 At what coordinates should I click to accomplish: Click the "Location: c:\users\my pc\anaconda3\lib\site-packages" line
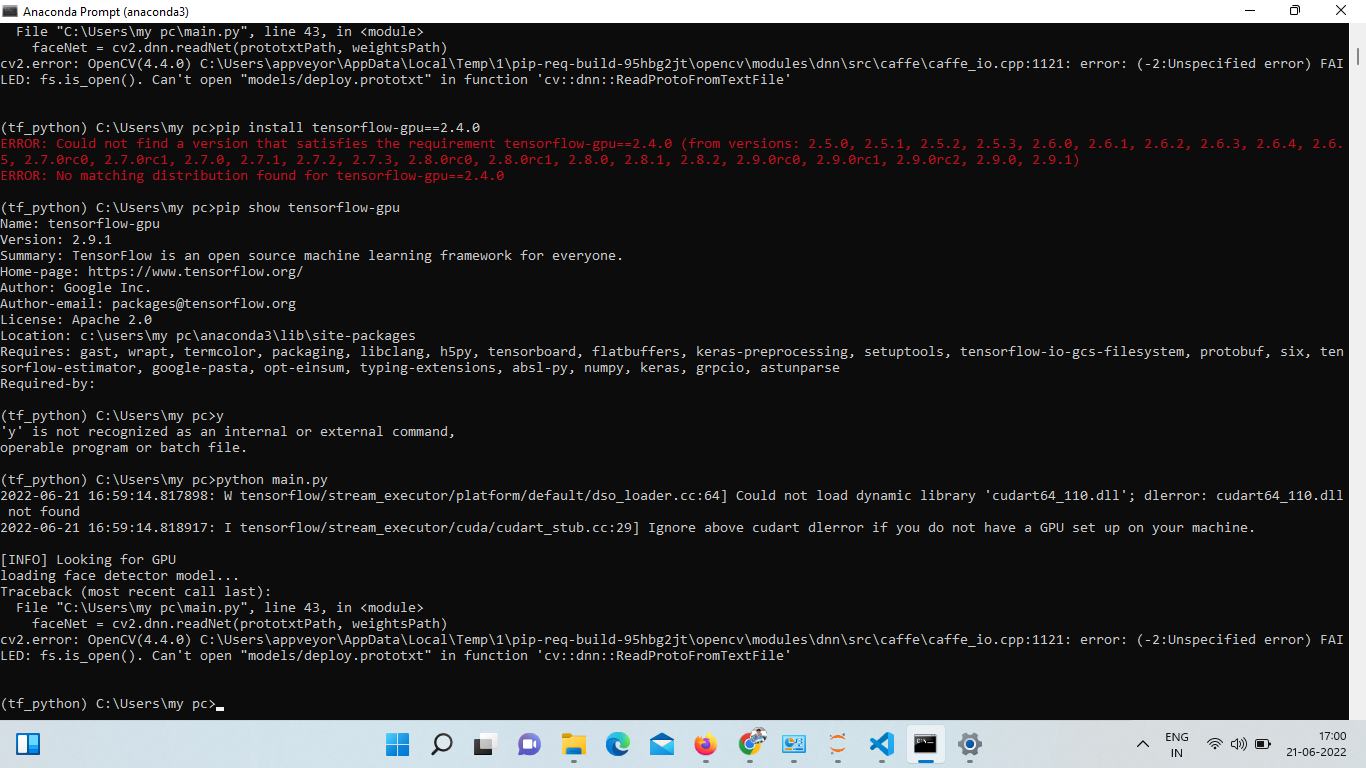click(208, 336)
